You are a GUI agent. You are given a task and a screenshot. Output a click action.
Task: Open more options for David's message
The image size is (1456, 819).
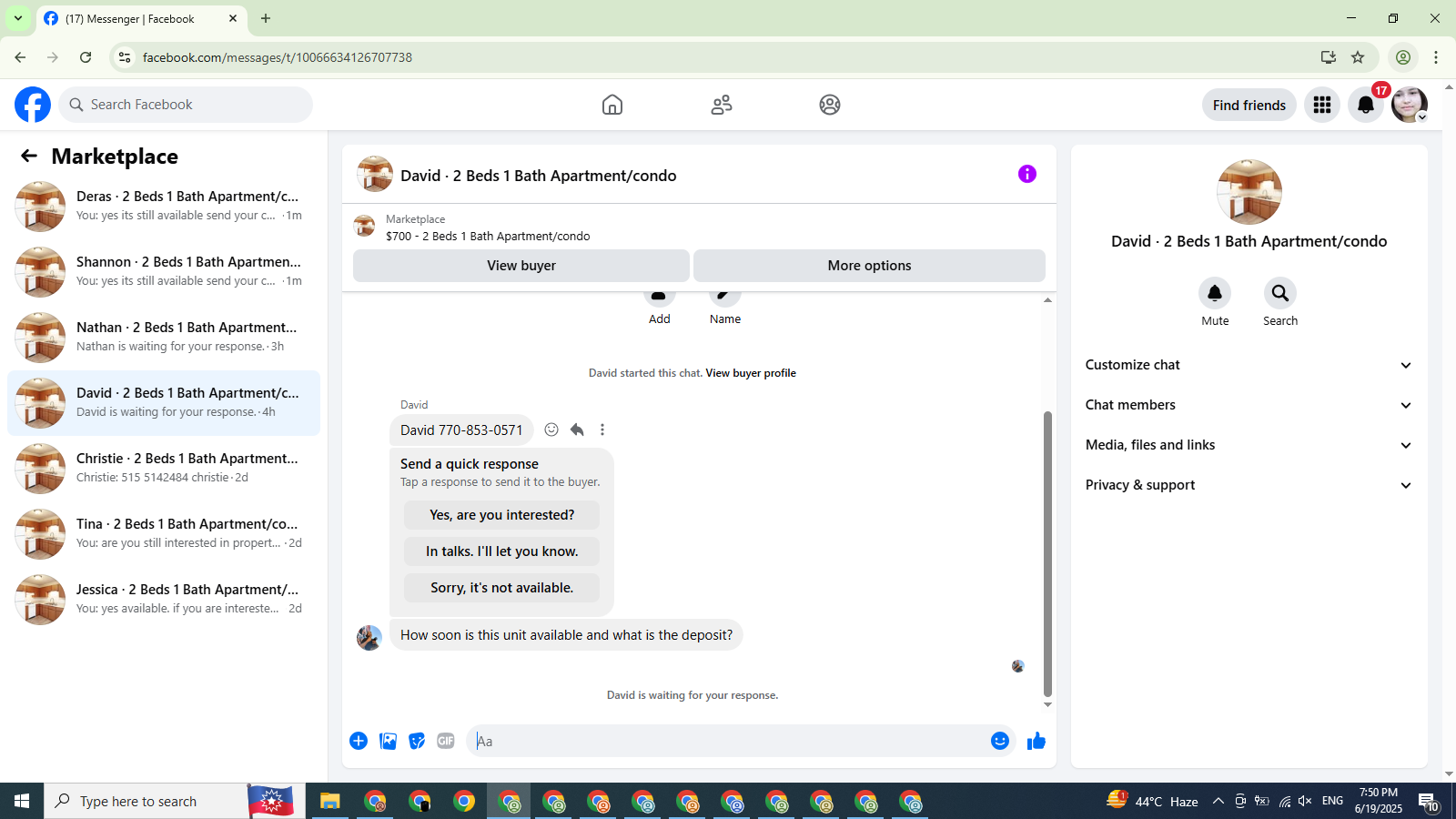(x=602, y=430)
